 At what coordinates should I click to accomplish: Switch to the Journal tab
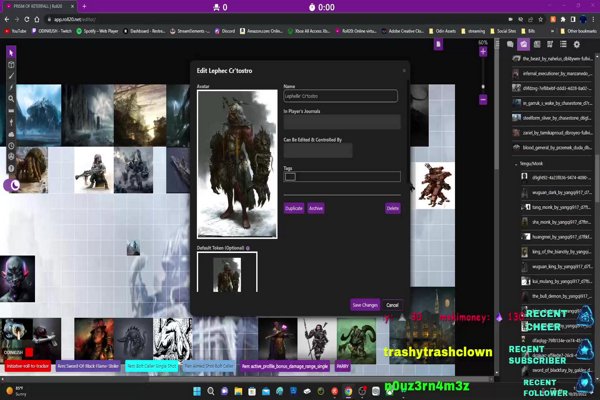(x=537, y=44)
